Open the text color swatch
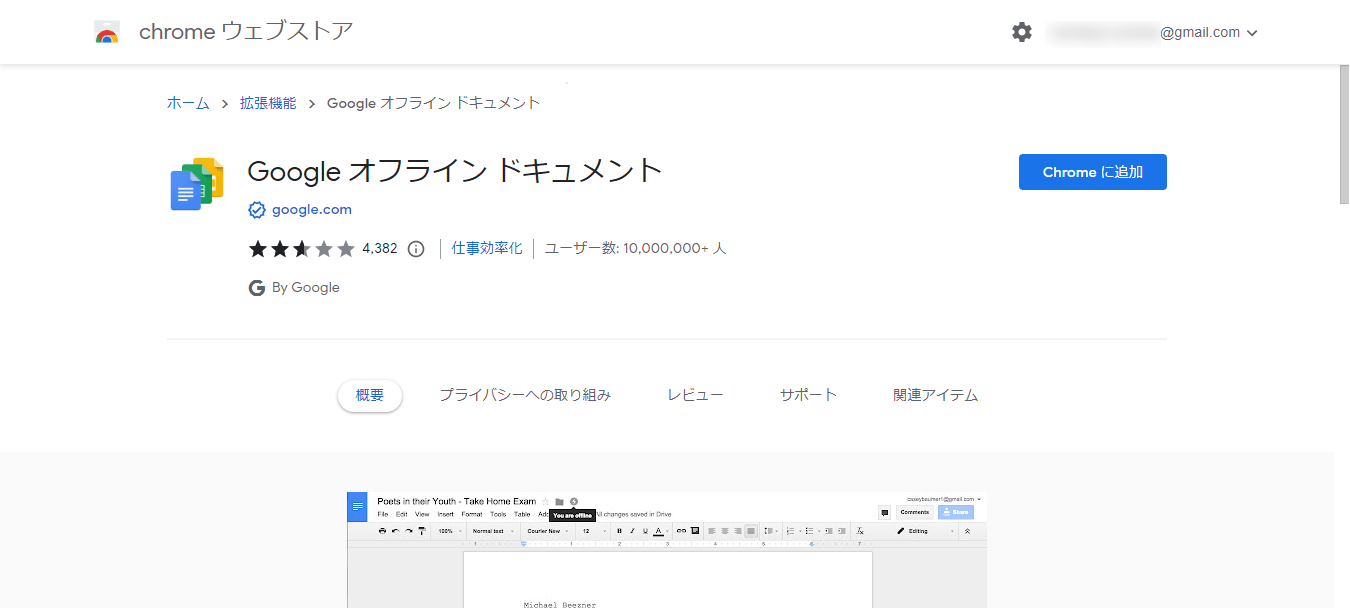 660,531
